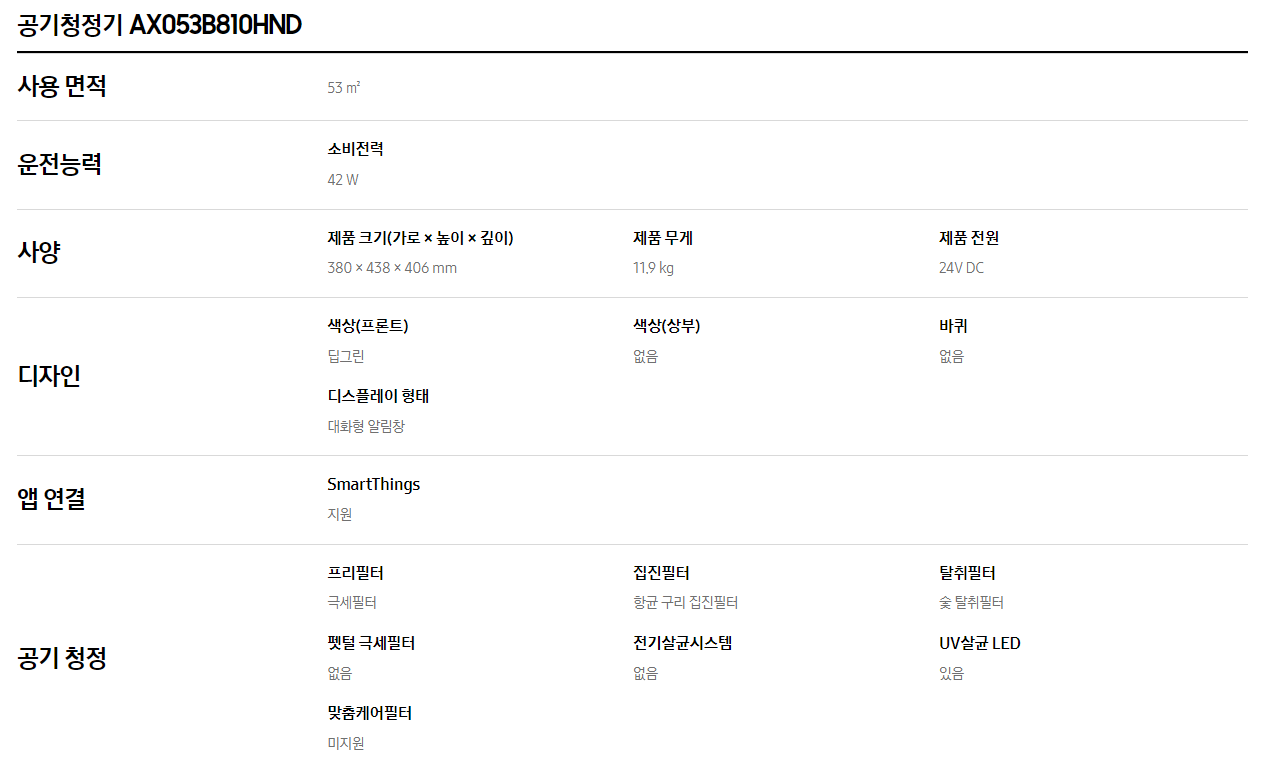Click the 숯 탈취필터 value
The width and height of the screenshot is (1267, 768).
(x=971, y=603)
